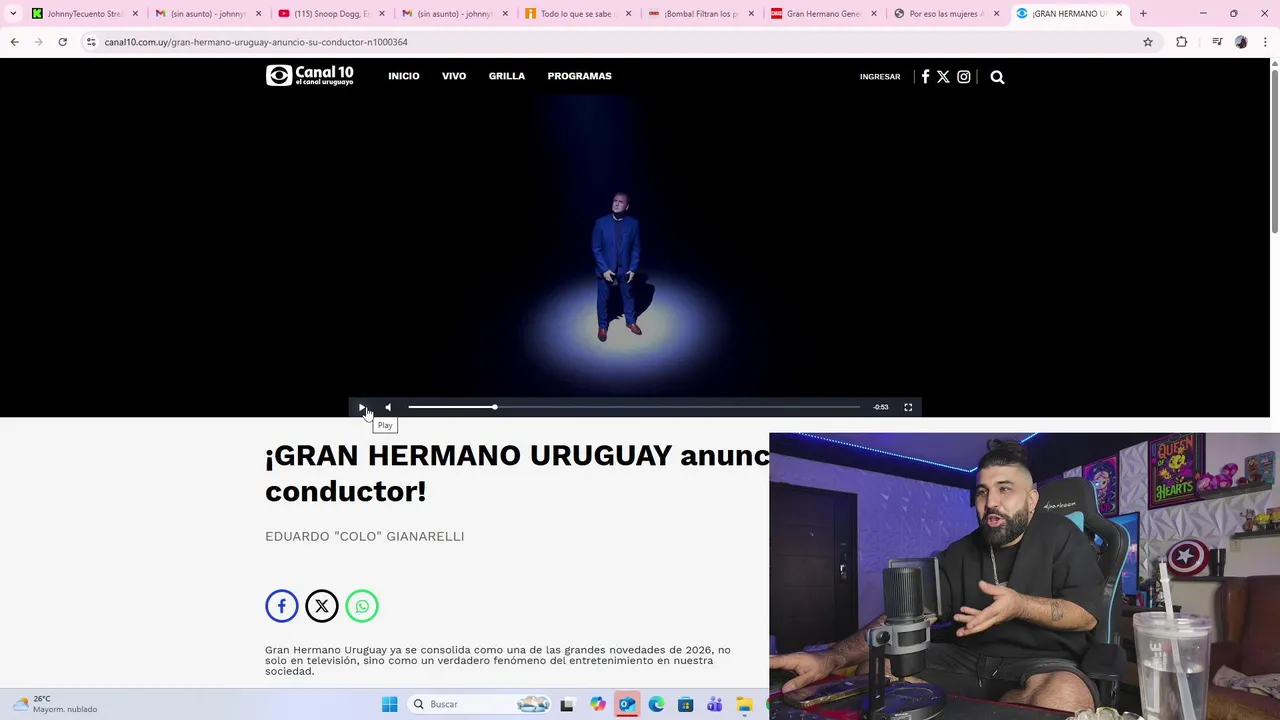Viewport: 1280px width, 720px height.
Task: Open the Chrome three-dot menu
Action: 1266,42
